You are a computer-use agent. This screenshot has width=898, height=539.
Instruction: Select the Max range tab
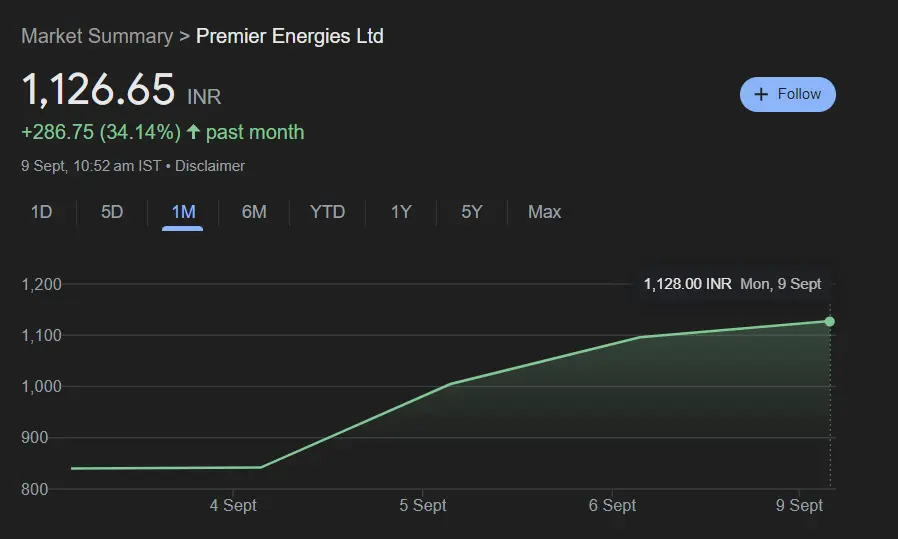(544, 212)
